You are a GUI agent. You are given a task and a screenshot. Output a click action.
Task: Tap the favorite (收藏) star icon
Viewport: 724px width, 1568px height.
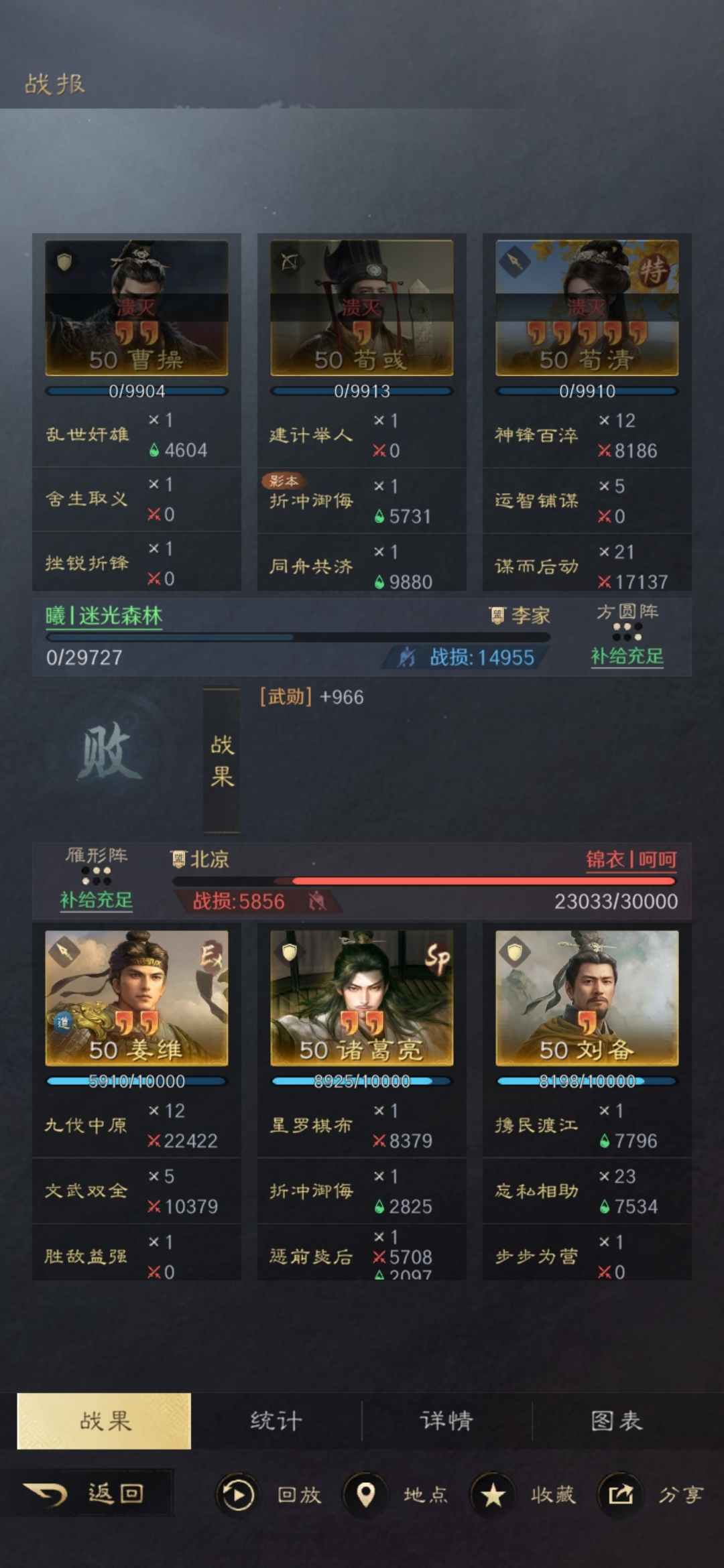click(493, 1494)
